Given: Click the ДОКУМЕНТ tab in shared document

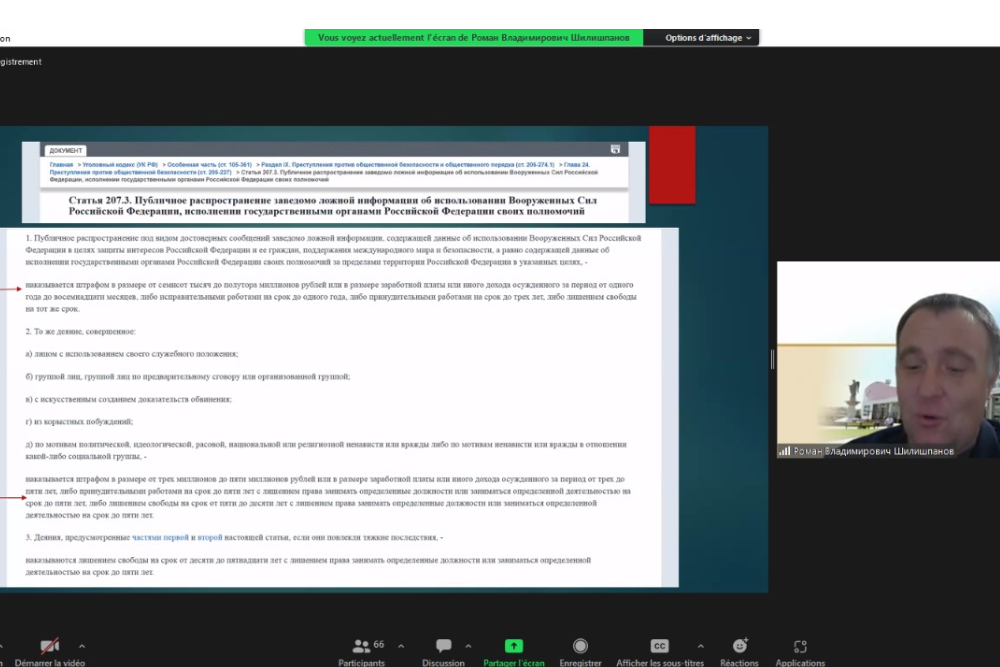Looking at the screenshot, I should 66,151.
